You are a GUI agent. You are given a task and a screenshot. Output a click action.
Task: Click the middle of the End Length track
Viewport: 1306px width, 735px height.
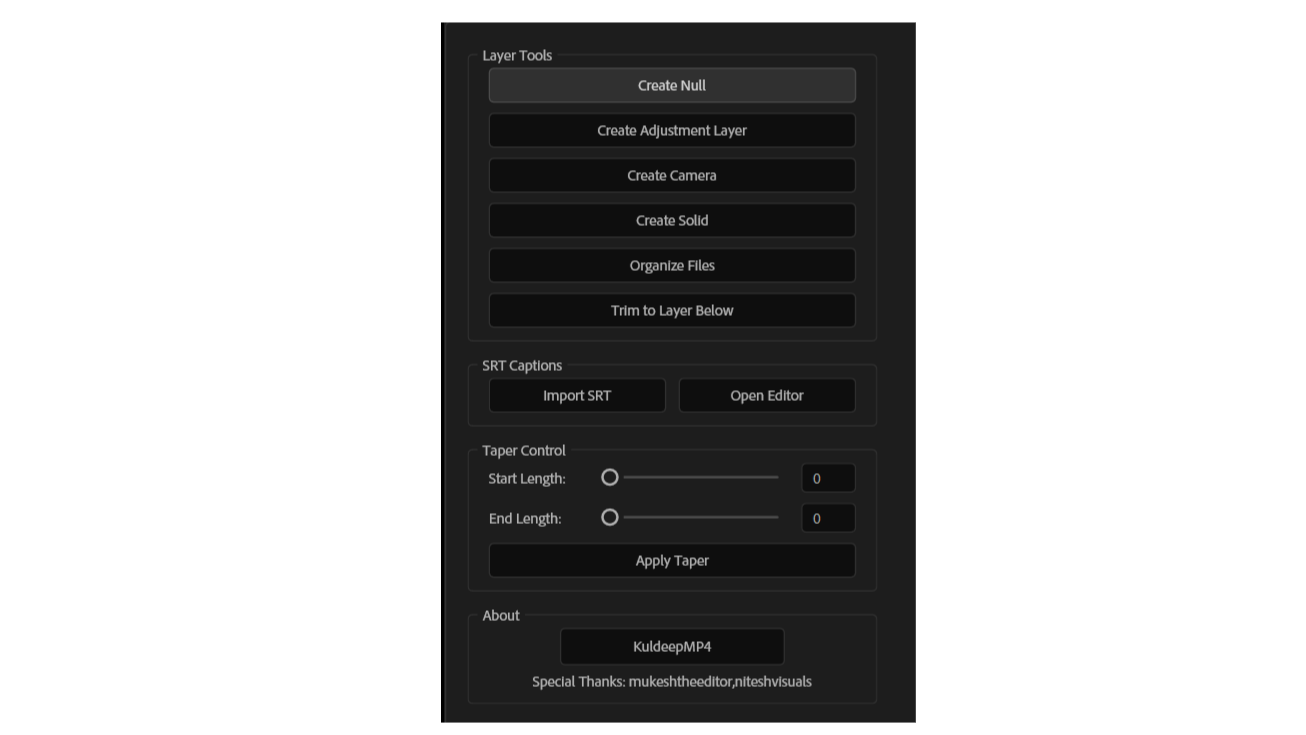click(x=700, y=518)
